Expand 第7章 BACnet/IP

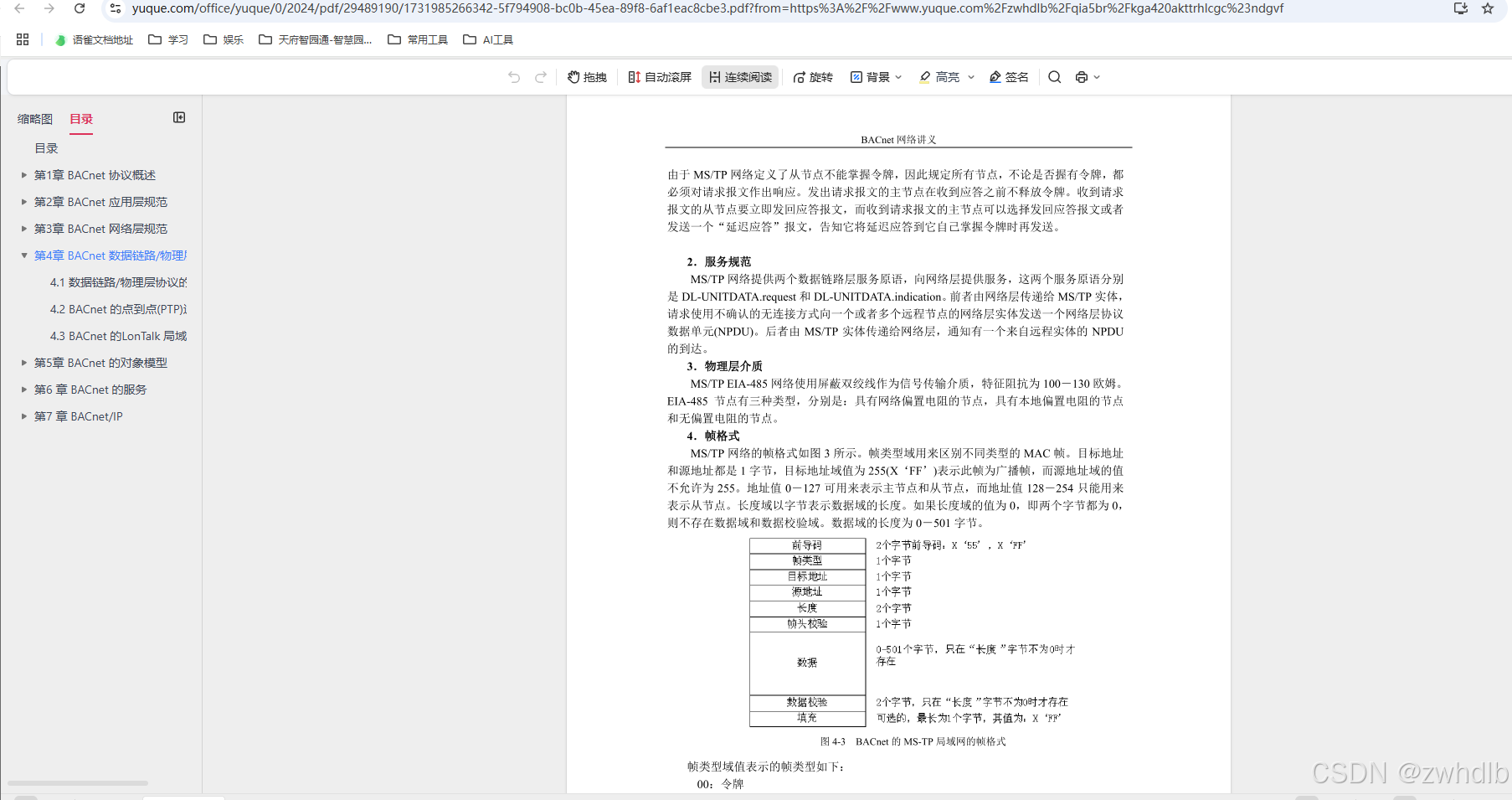(x=23, y=416)
